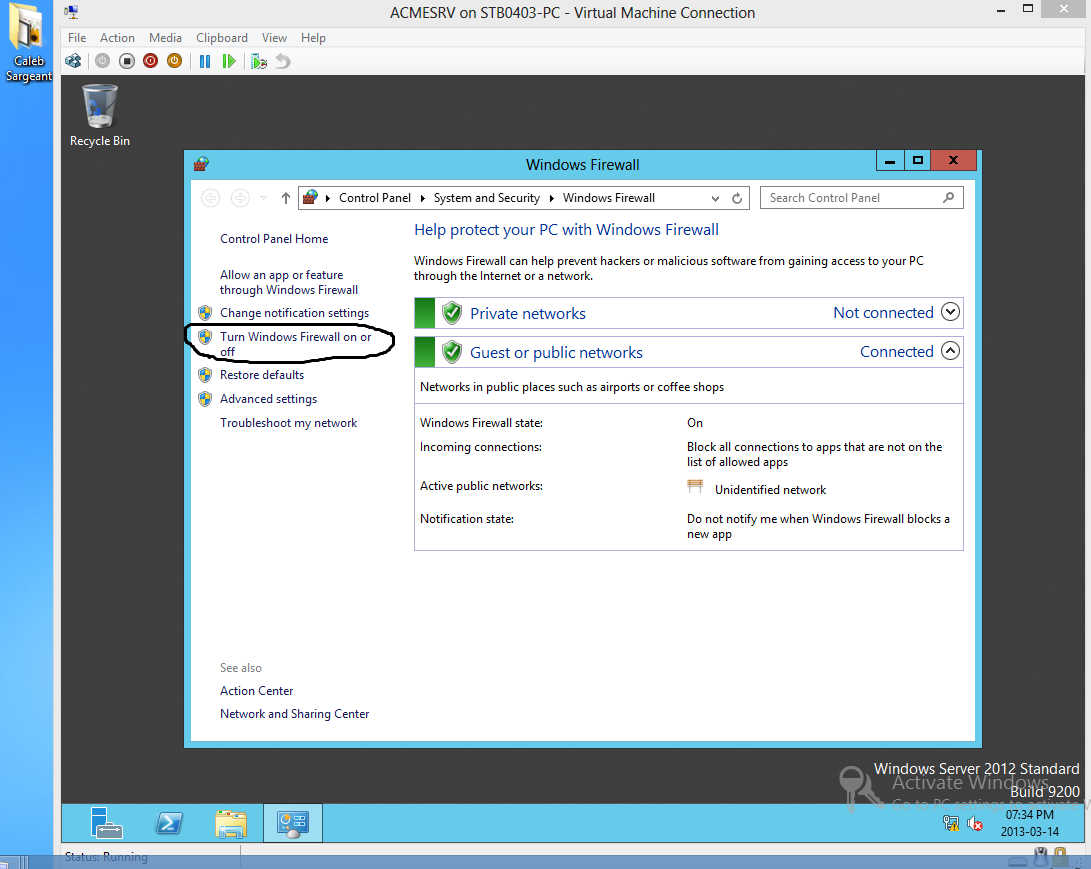Click the Private networks heading
This screenshot has height=869, width=1091.
coord(527,314)
